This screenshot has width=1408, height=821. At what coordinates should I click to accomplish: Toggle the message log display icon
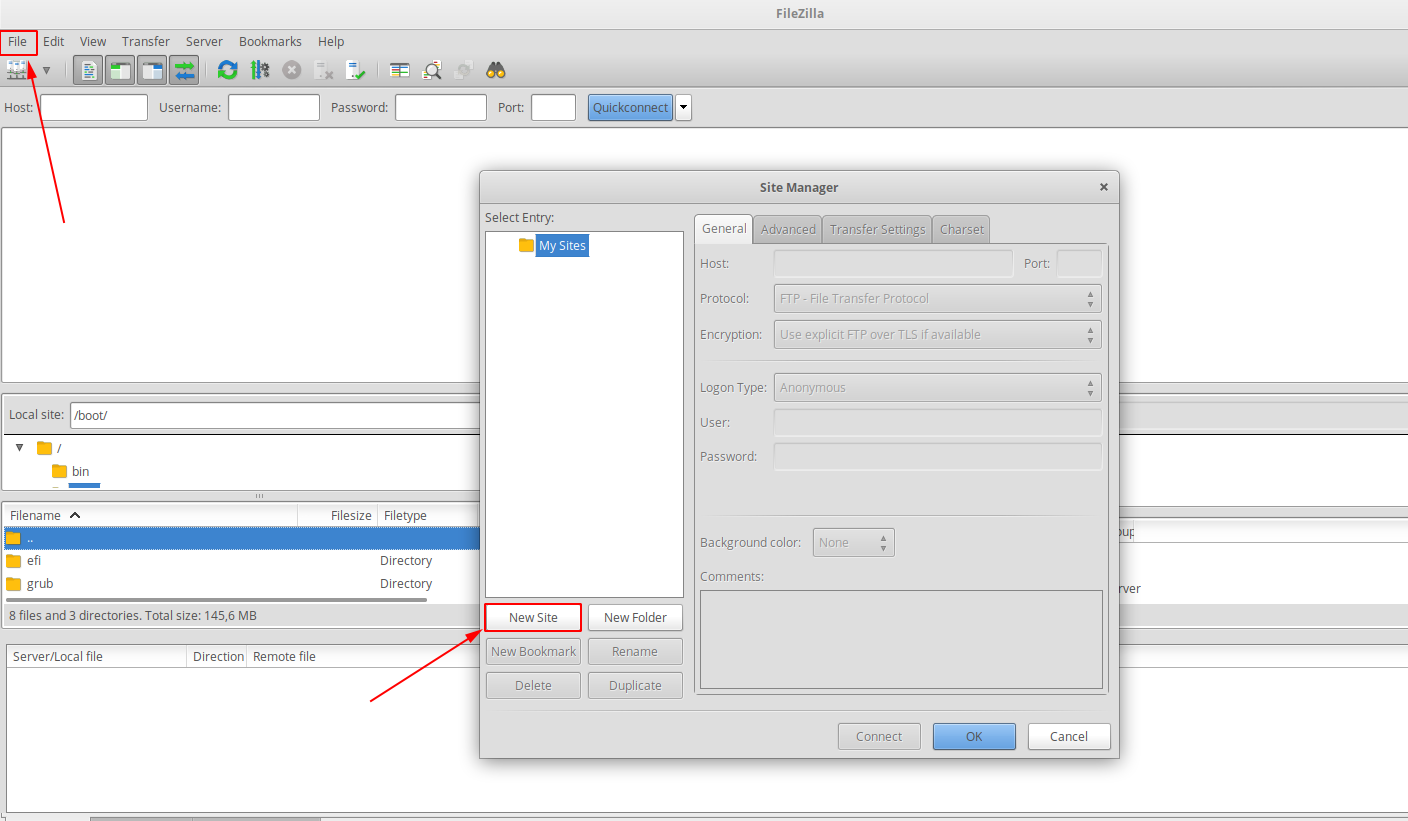click(88, 70)
